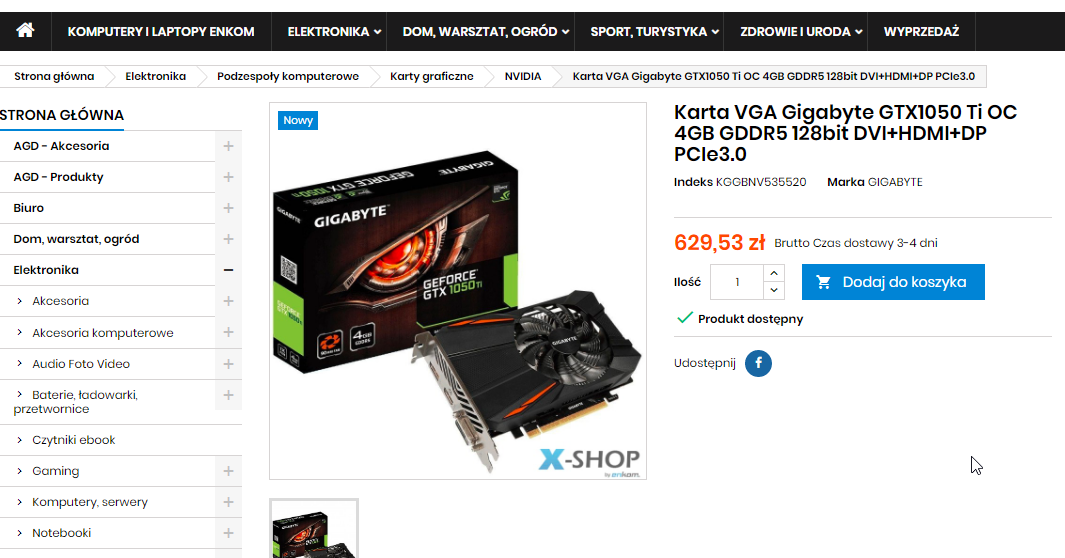Add product with Dodaj do koszyka
This screenshot has height=558, width=1065.
point(892,282)
